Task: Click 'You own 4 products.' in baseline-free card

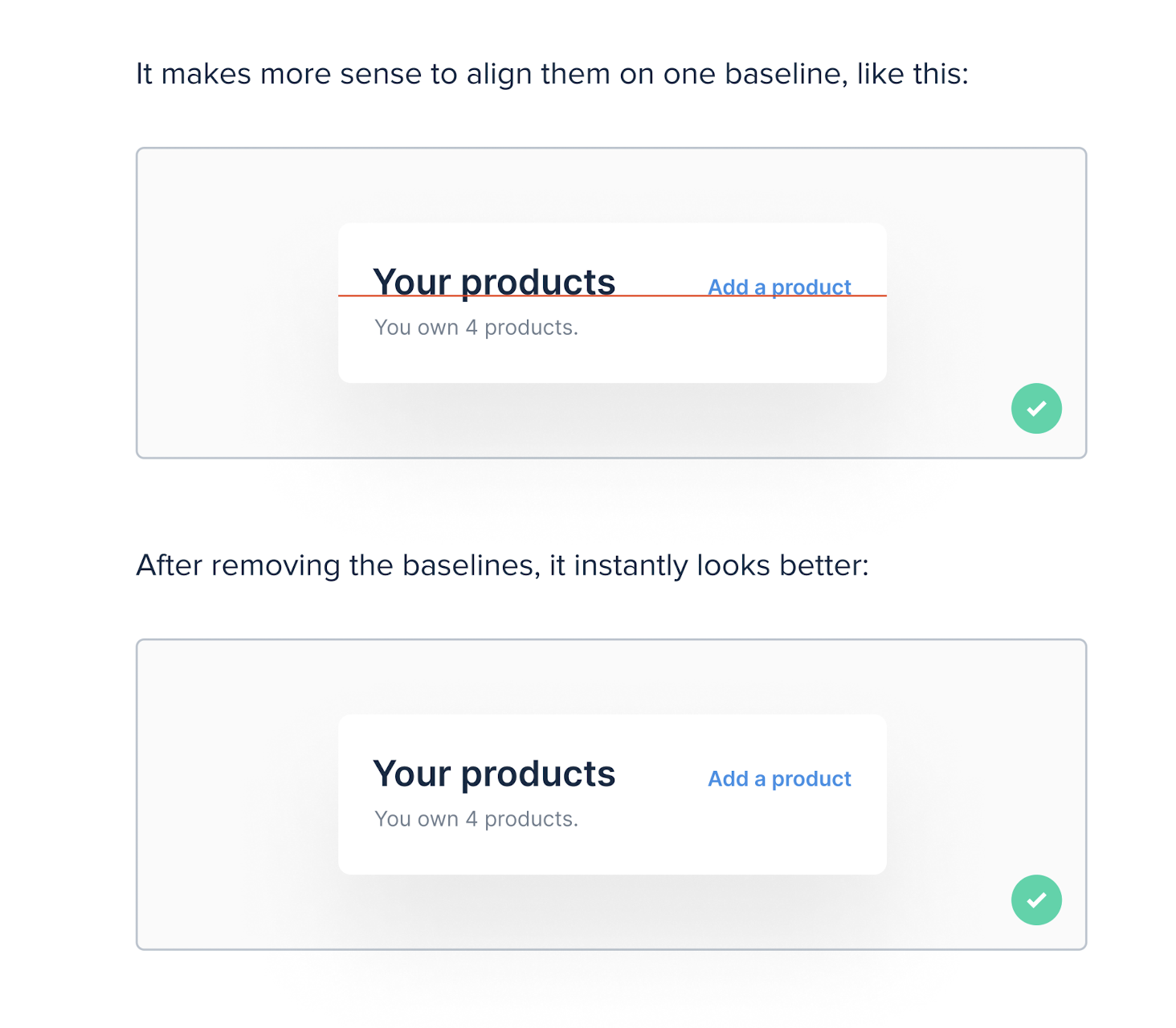Action: pyautogui.click(x=476, y=820)
